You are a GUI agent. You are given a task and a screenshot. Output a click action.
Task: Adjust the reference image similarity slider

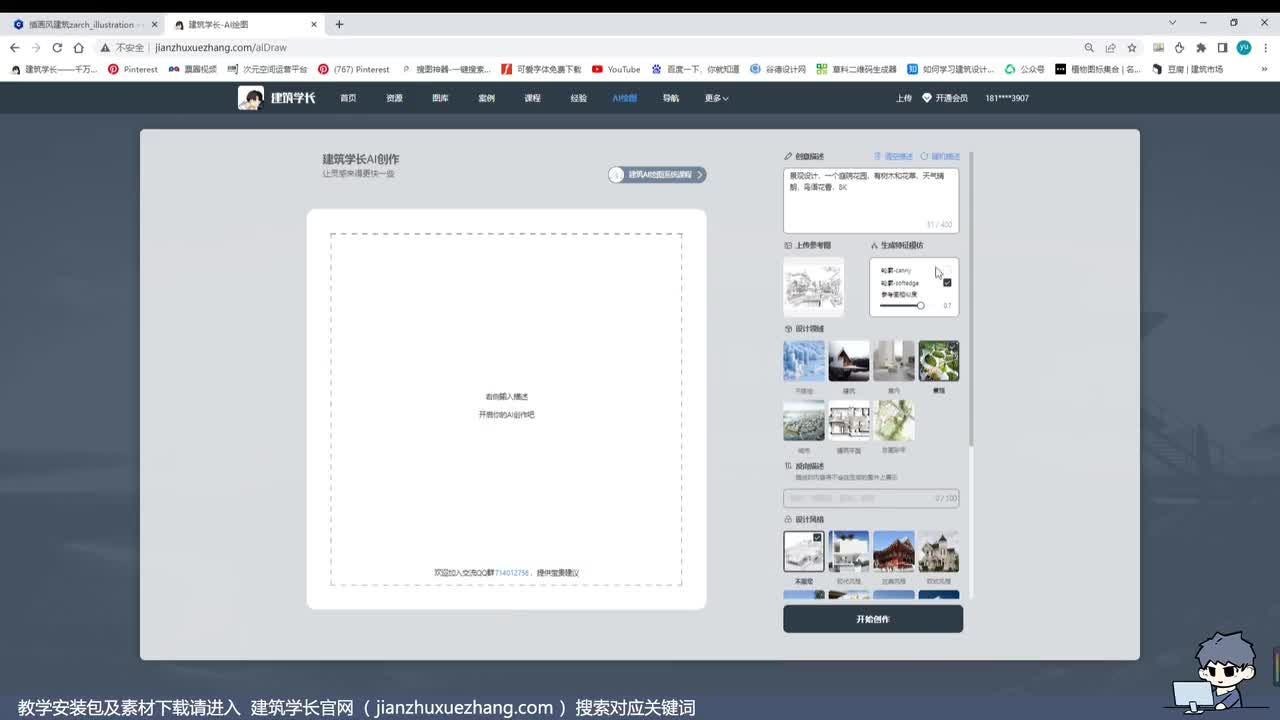tap(920, 306)
